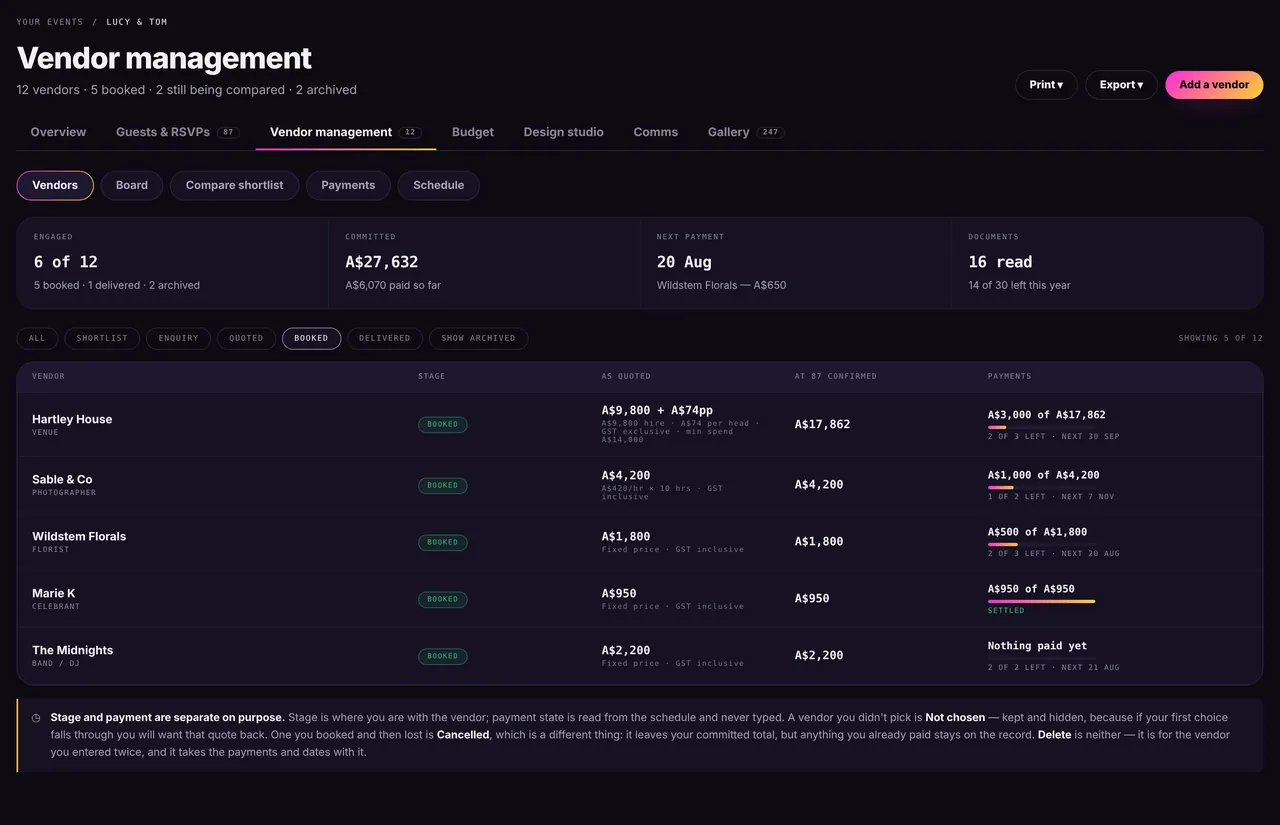This screenshot has height=825, width=1280.
Task: Select the Vendors sub-view pill
Action: (55, 185)
